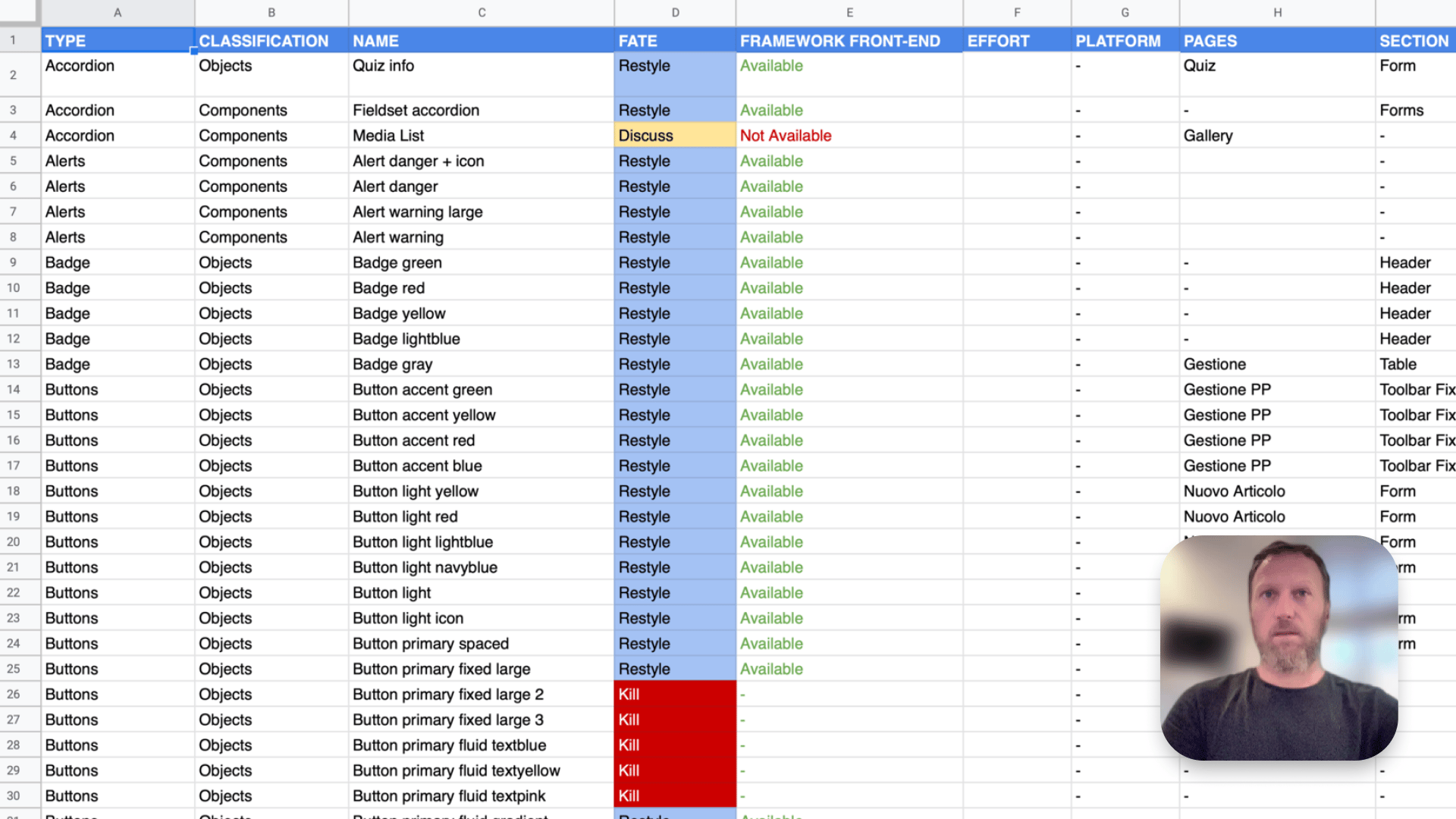Select the 'Button light icon' cell
Viewport: 1456px width, 819px height.
[482, 619]
